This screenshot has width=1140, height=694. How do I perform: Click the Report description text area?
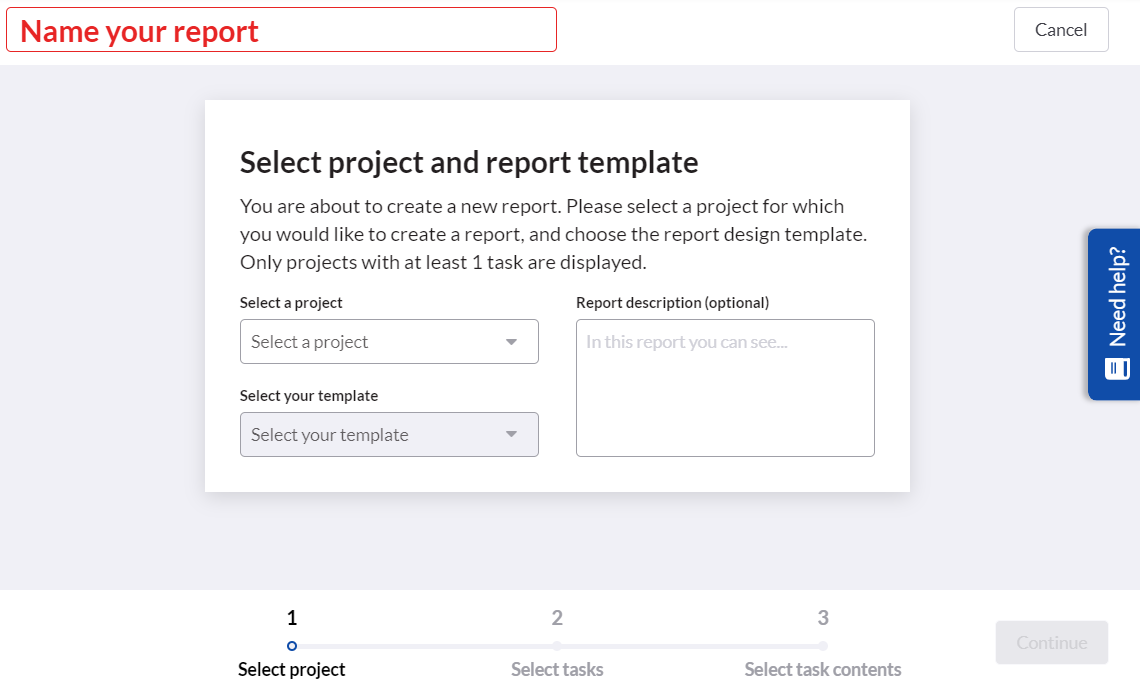tap(725, 388)
